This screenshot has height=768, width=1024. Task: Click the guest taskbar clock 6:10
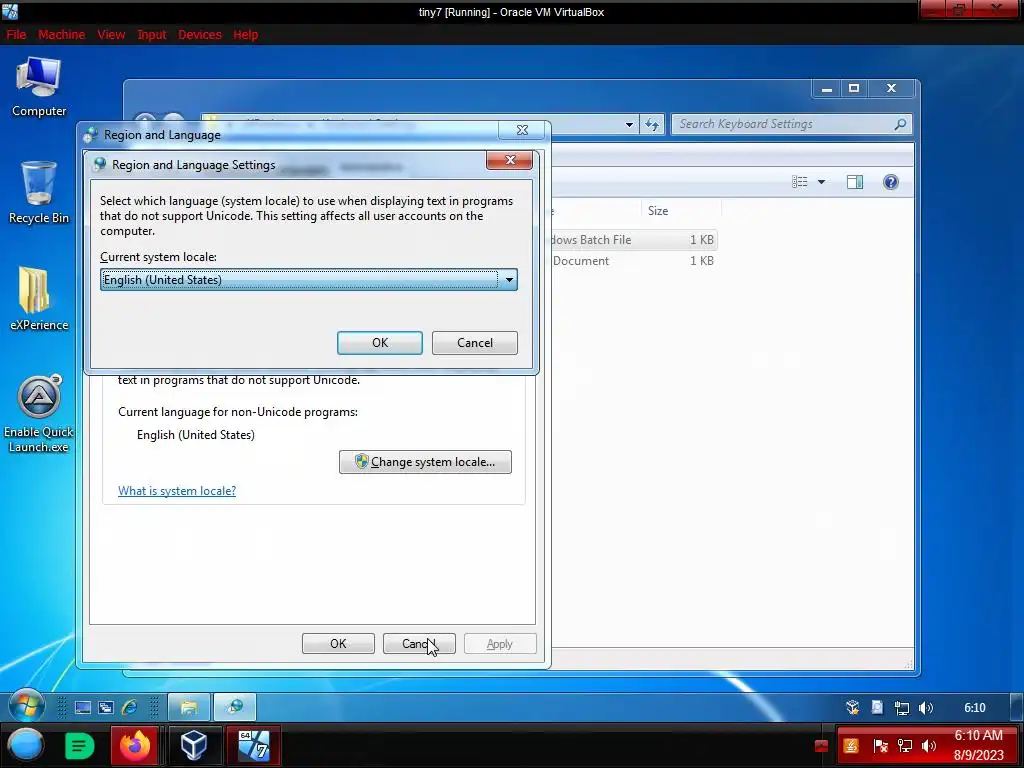pos(974,708)
